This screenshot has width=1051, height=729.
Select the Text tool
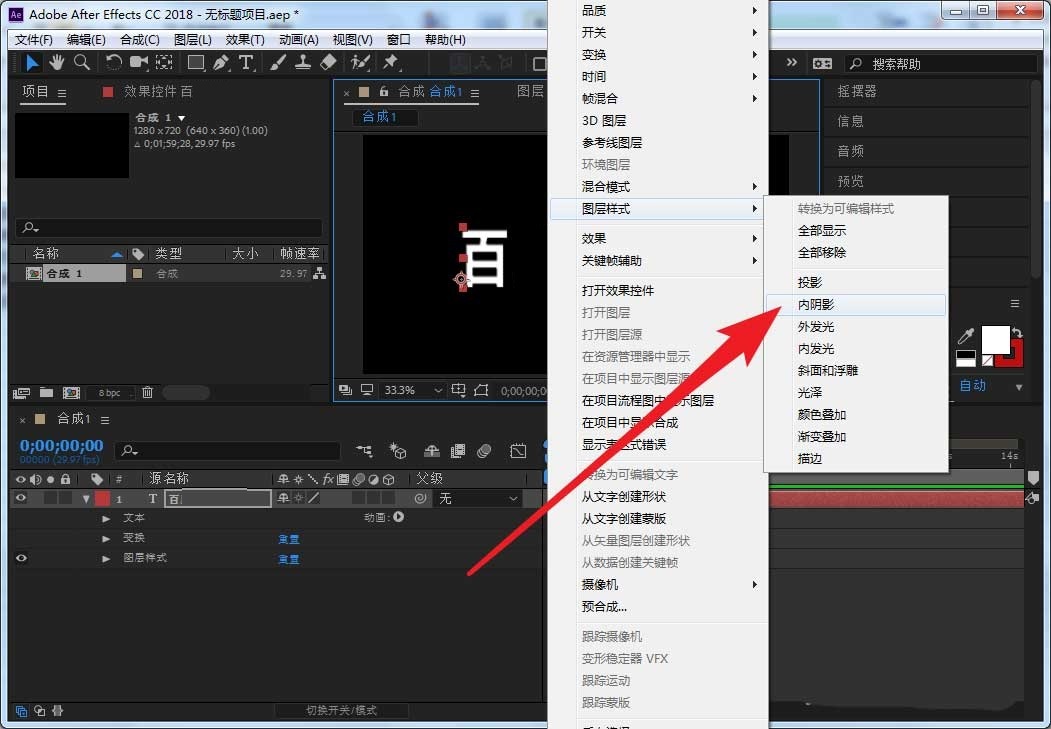(246, 64)
